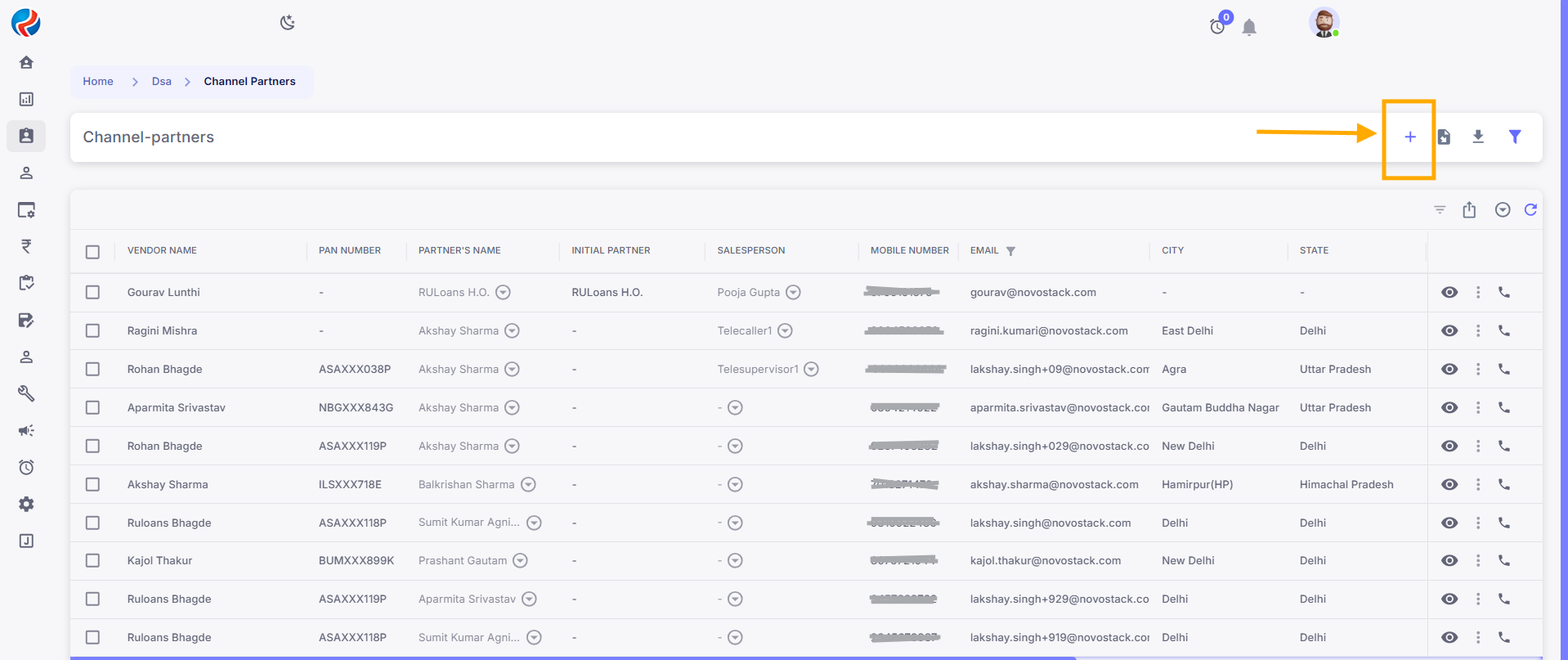Tick the select-all checkbox in table header
1568x660 pixels.
[x=92, y=252]
